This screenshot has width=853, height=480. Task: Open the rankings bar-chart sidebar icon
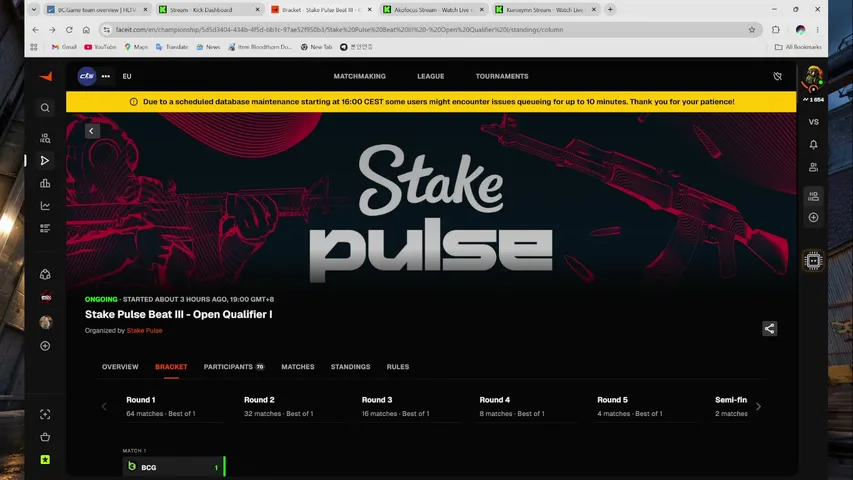pos(45,183)
